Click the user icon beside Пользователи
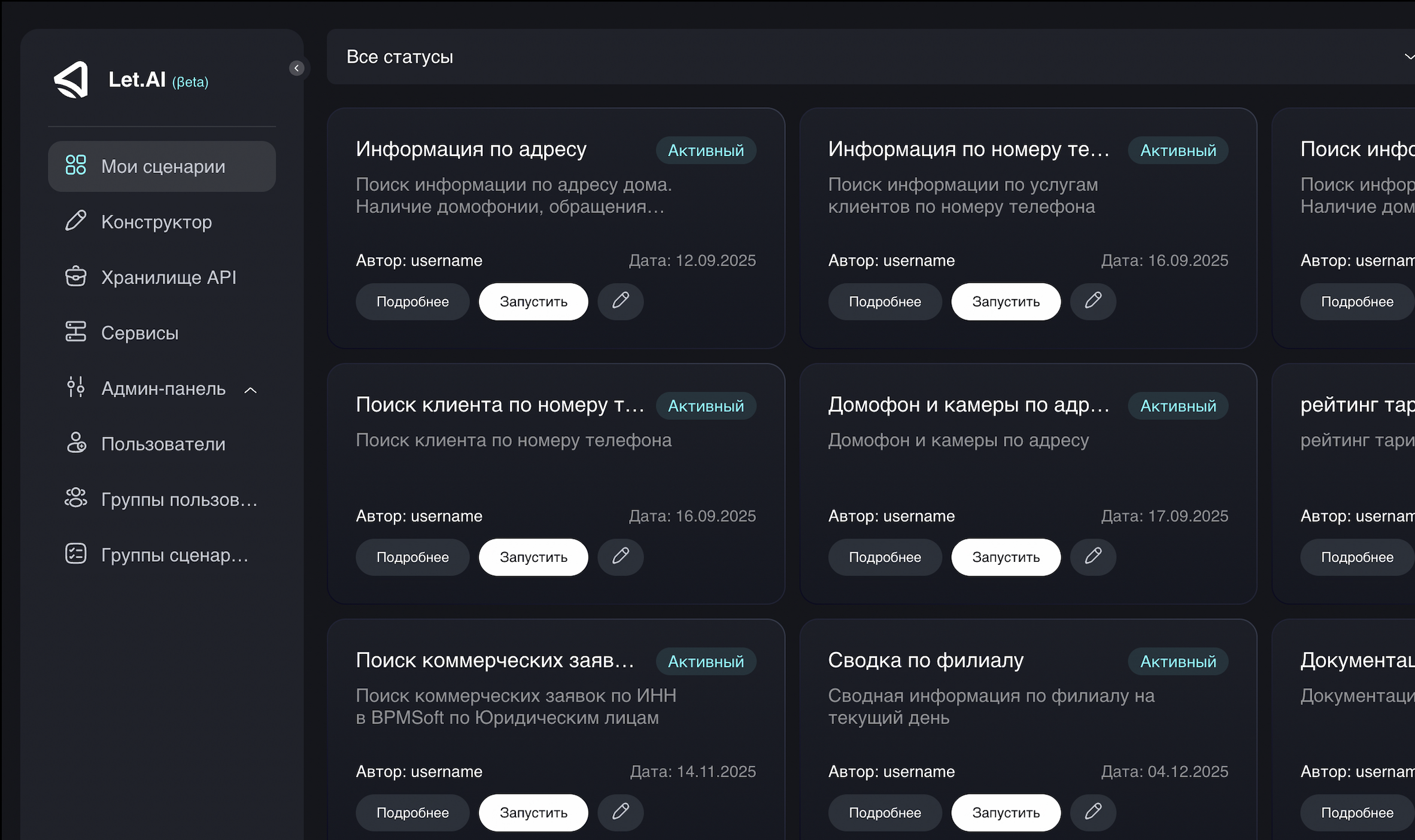 tap(76, 443)
